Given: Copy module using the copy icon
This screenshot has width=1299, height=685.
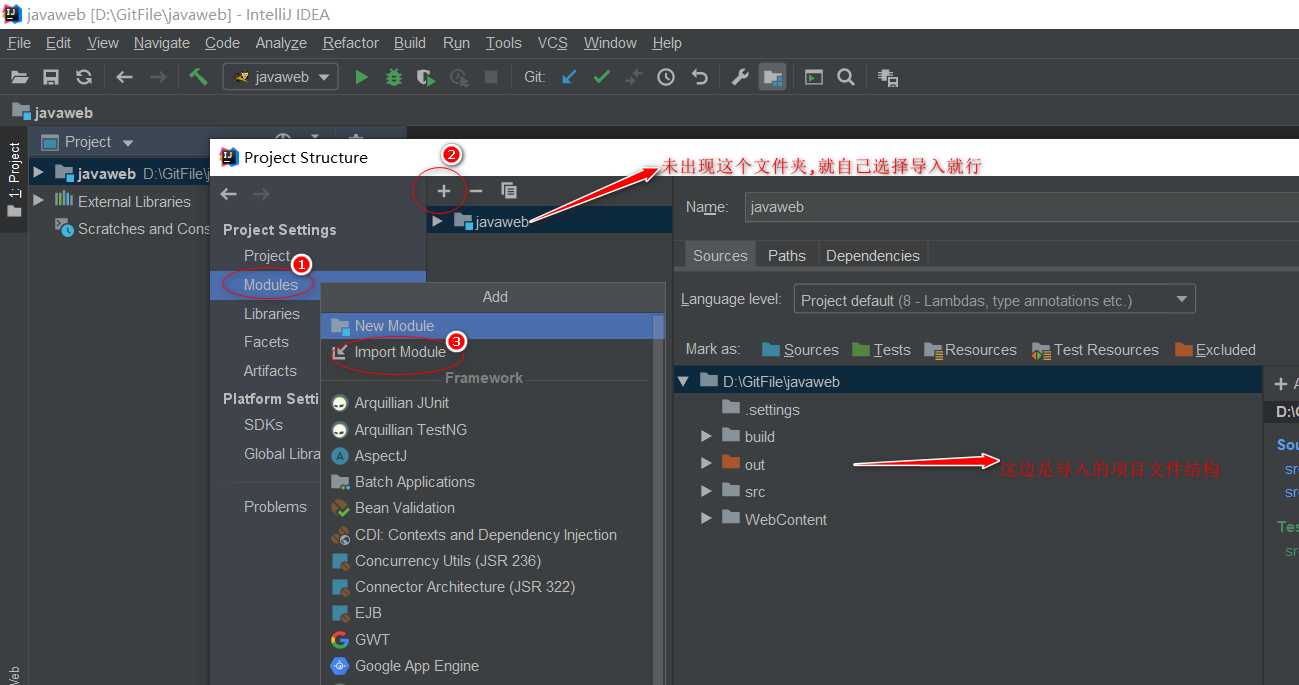Looking at the screenshot, I should tap(508, 190).
